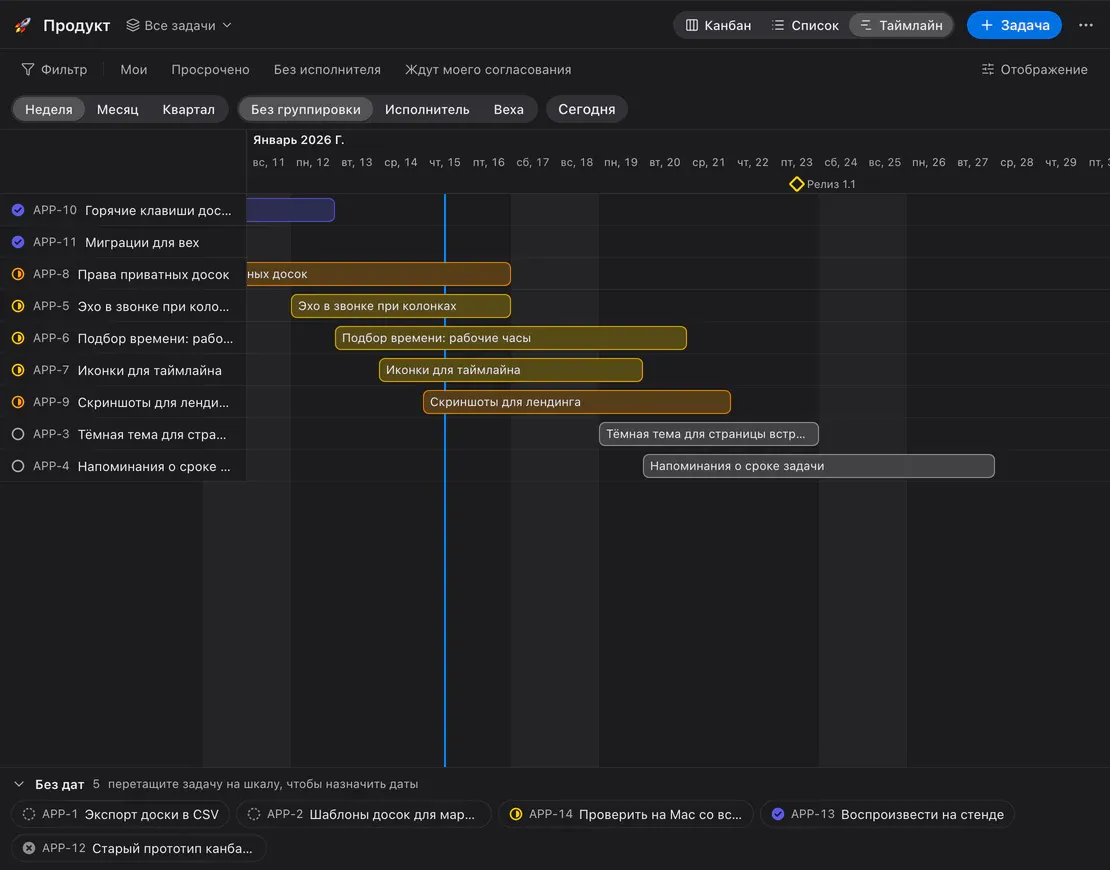Switch to the Список view
1110x870 pixels.
[805, 25]
